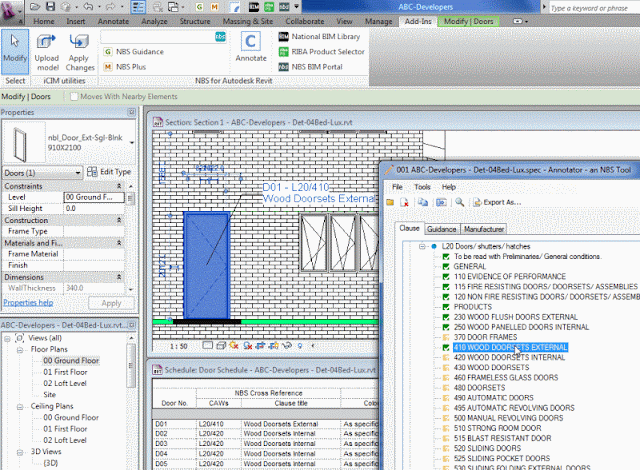Open Tools menu in Annotator window
The image size is (640, 470).
[422, 187]
